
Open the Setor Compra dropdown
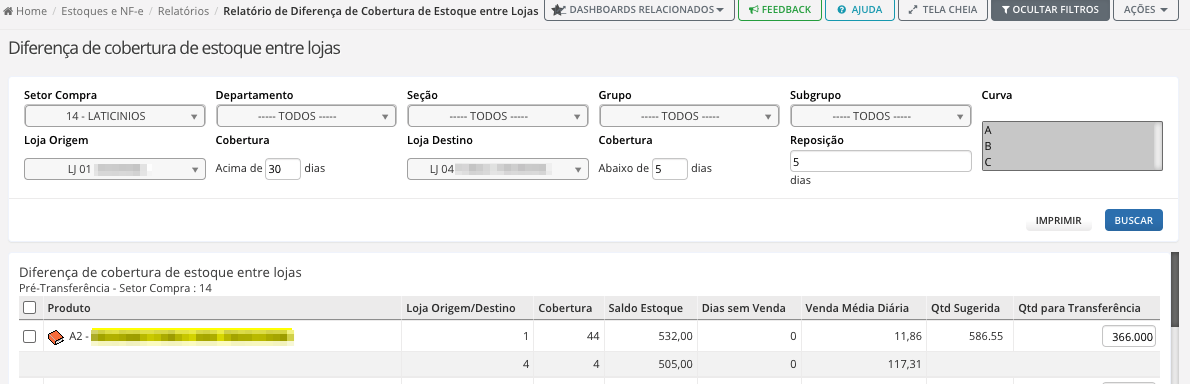pyautogui.click(x=115, y=116)
